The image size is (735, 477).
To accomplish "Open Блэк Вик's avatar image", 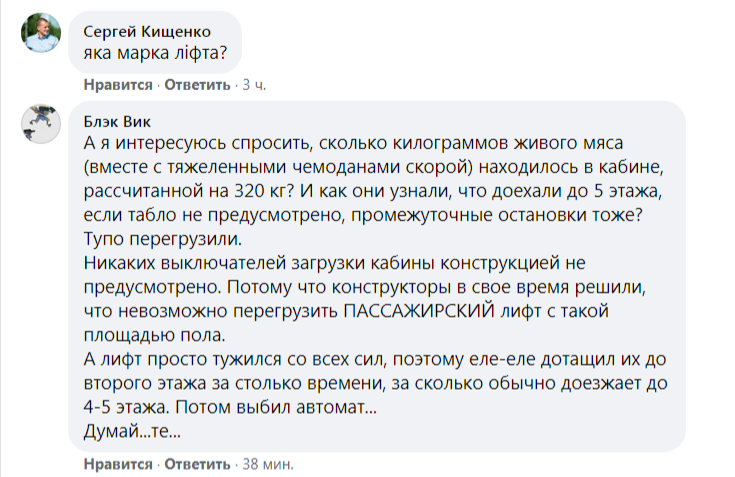I will tap(39, 124).
